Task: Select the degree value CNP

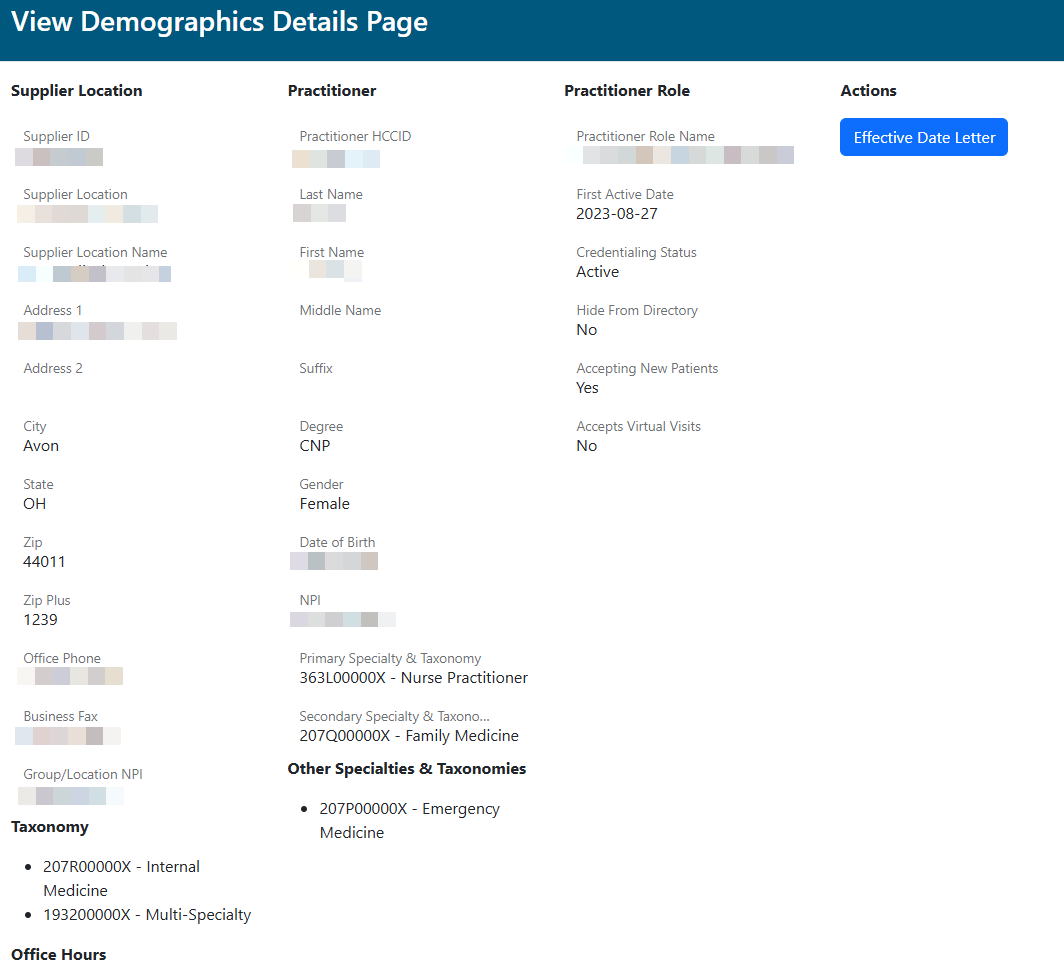Action: (x=314, y=446)
